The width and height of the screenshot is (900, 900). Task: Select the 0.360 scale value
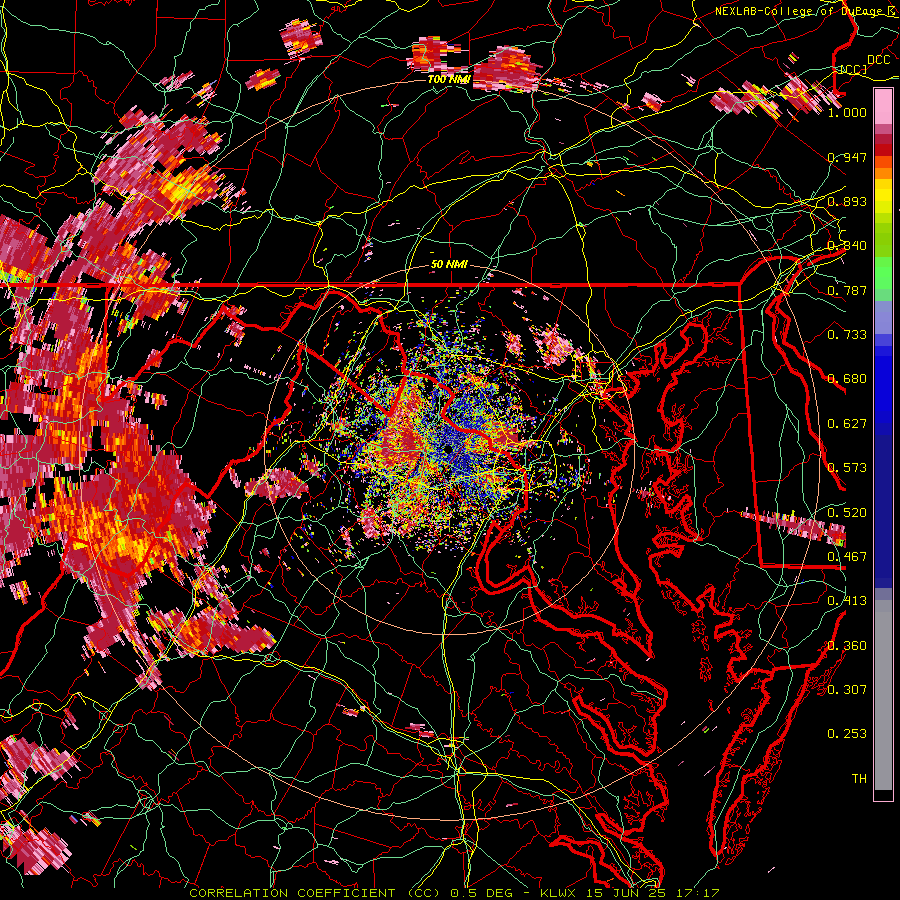[x=847, y=646]
